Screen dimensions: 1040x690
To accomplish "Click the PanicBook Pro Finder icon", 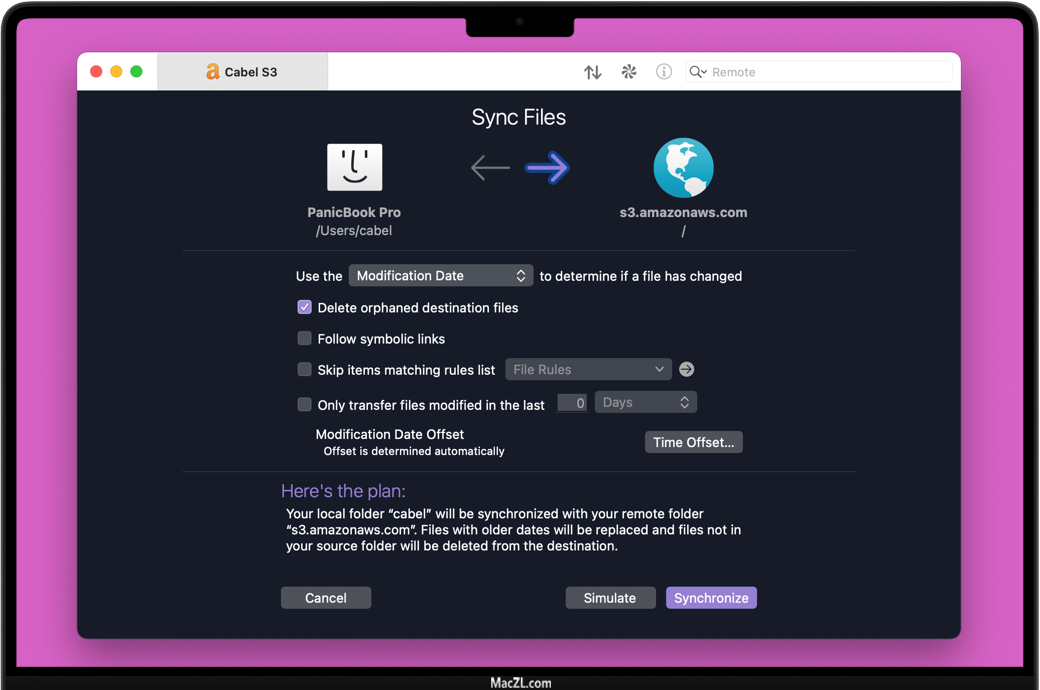I will click(355, 167).
